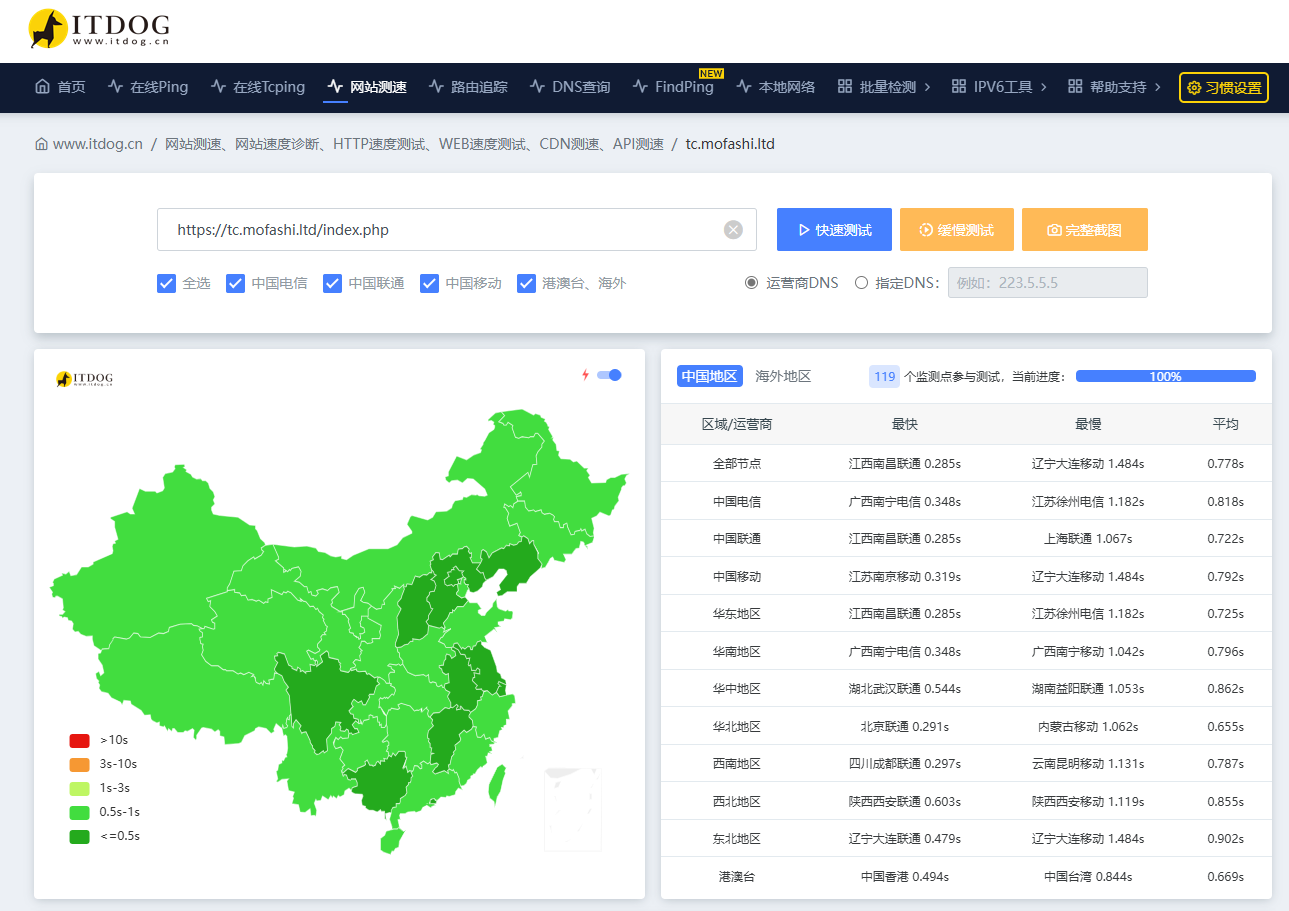Open 习惯设置 preferences button
The image size is (1289, 911).
[1224, 88]
